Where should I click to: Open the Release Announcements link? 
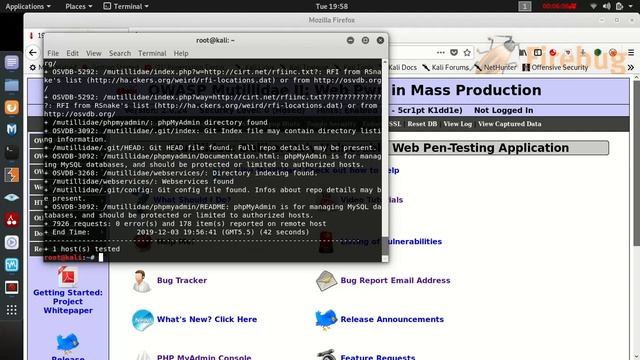[x=392, y=319]
